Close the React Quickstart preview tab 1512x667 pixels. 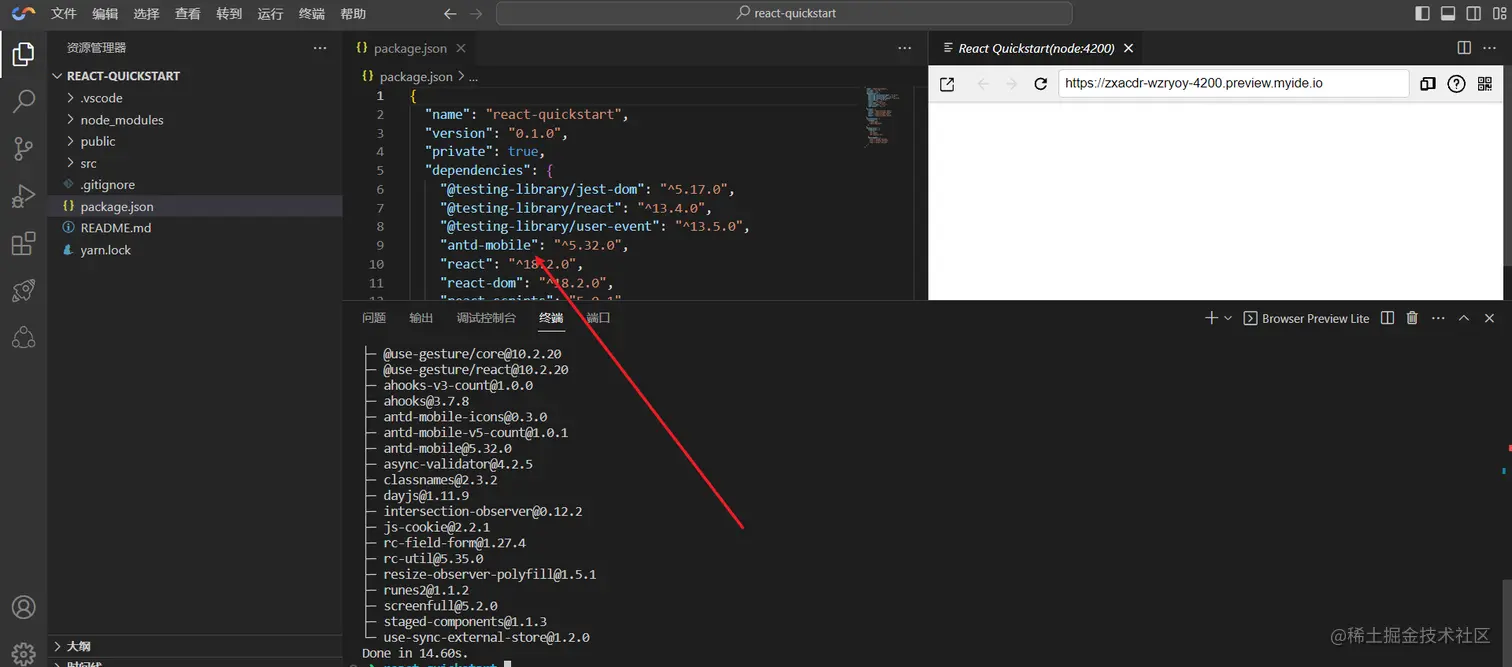click(1129, 48)
